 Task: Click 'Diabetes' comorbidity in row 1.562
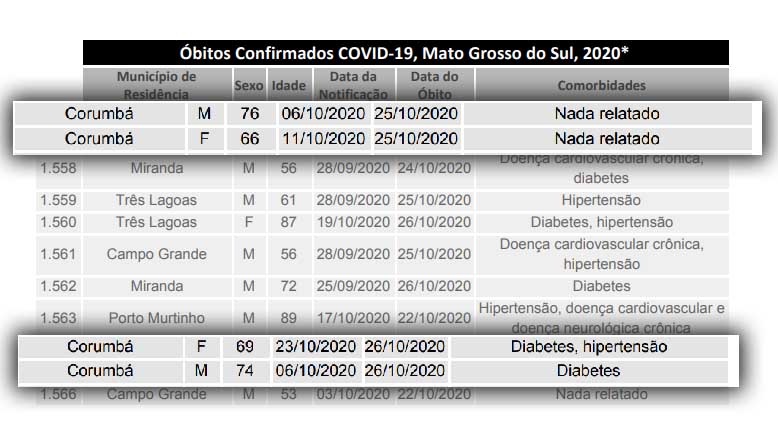point(601,286)
